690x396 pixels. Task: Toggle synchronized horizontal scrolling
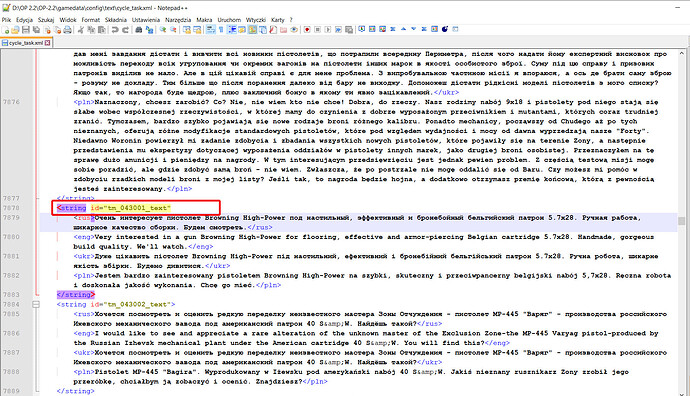click(x=197, y=29)
